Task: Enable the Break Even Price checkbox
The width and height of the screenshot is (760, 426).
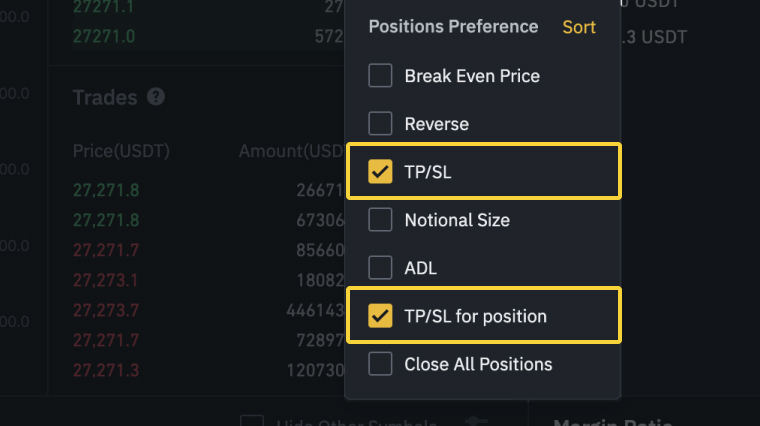Action: [380, 76]
